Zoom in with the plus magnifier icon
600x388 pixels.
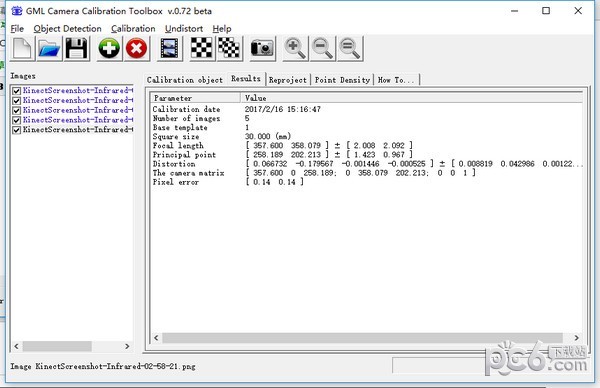point(295,49)
